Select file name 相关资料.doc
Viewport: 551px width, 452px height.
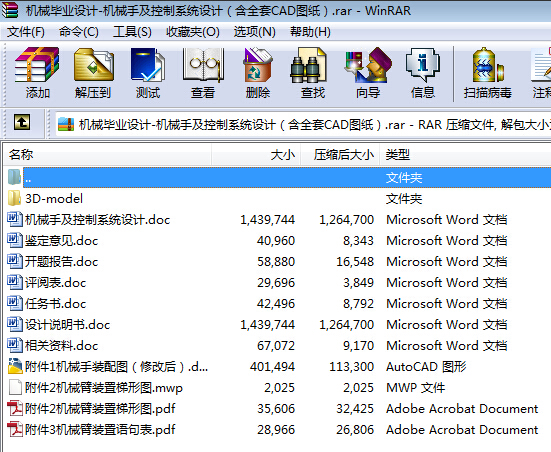click(x=61, y=346)
